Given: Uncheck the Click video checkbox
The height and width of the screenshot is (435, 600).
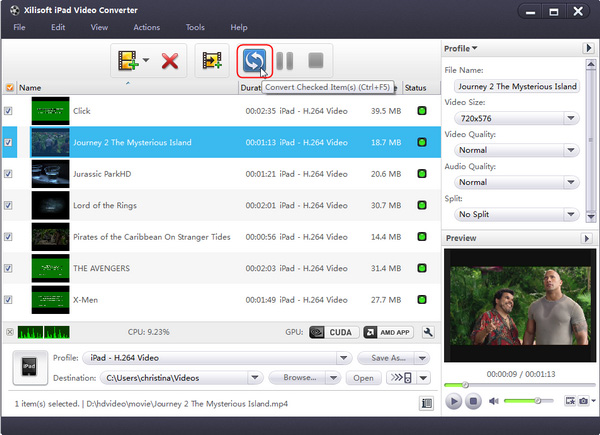Looking at the screenshot, I should point(8,111).
